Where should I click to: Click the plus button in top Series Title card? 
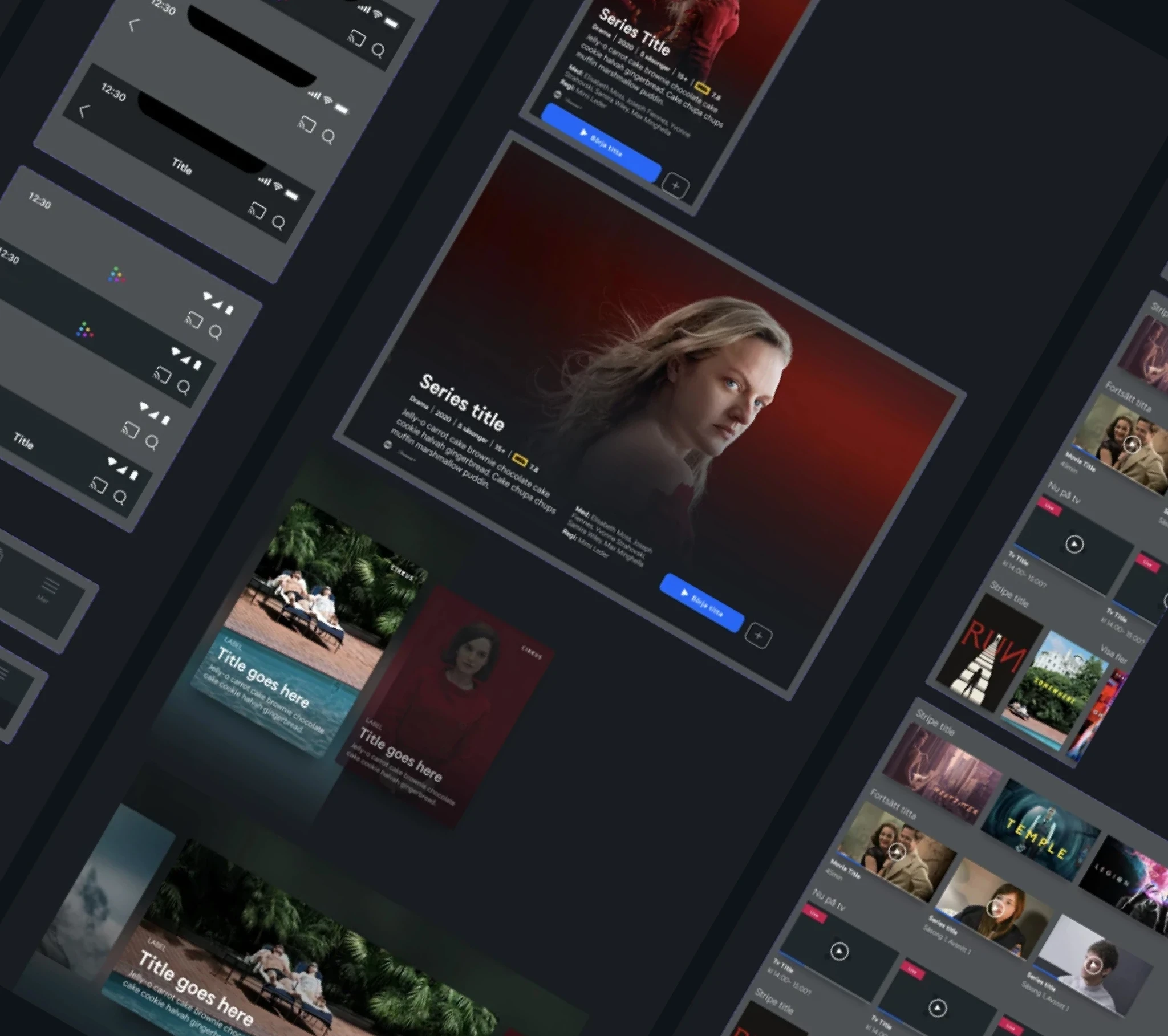point(675,186)
